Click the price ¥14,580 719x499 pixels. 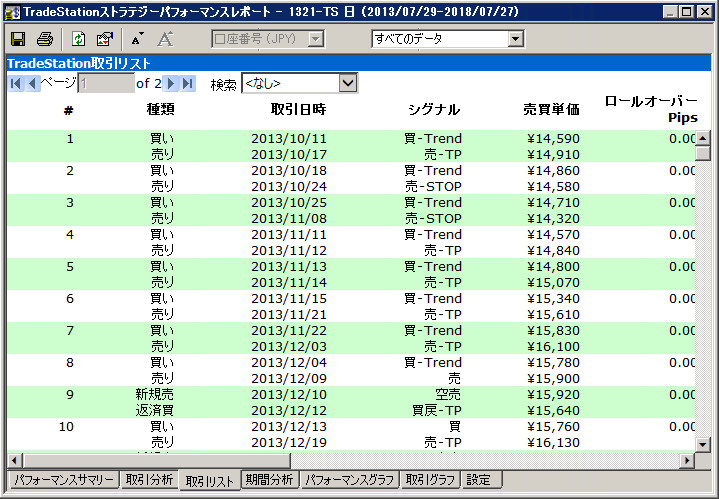click(x=553, y=187)
